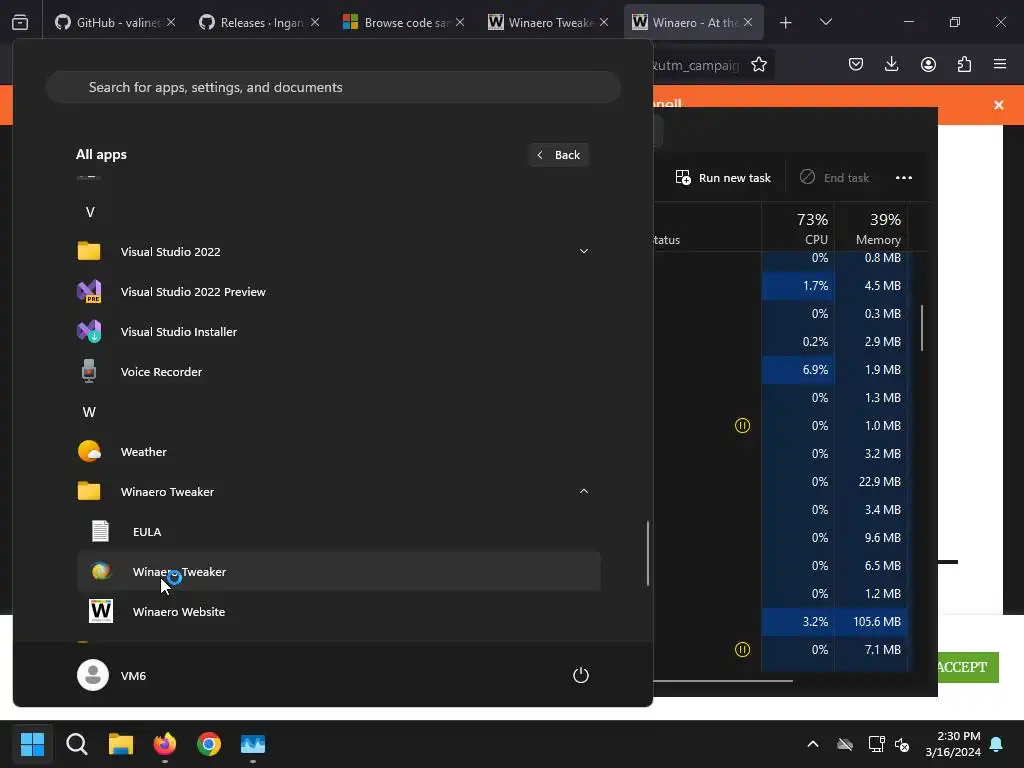Open Winaero Website shortcut icon
Image resolution: width=1024 pixels, height=768 pixels.
click(x=101, y=611)
